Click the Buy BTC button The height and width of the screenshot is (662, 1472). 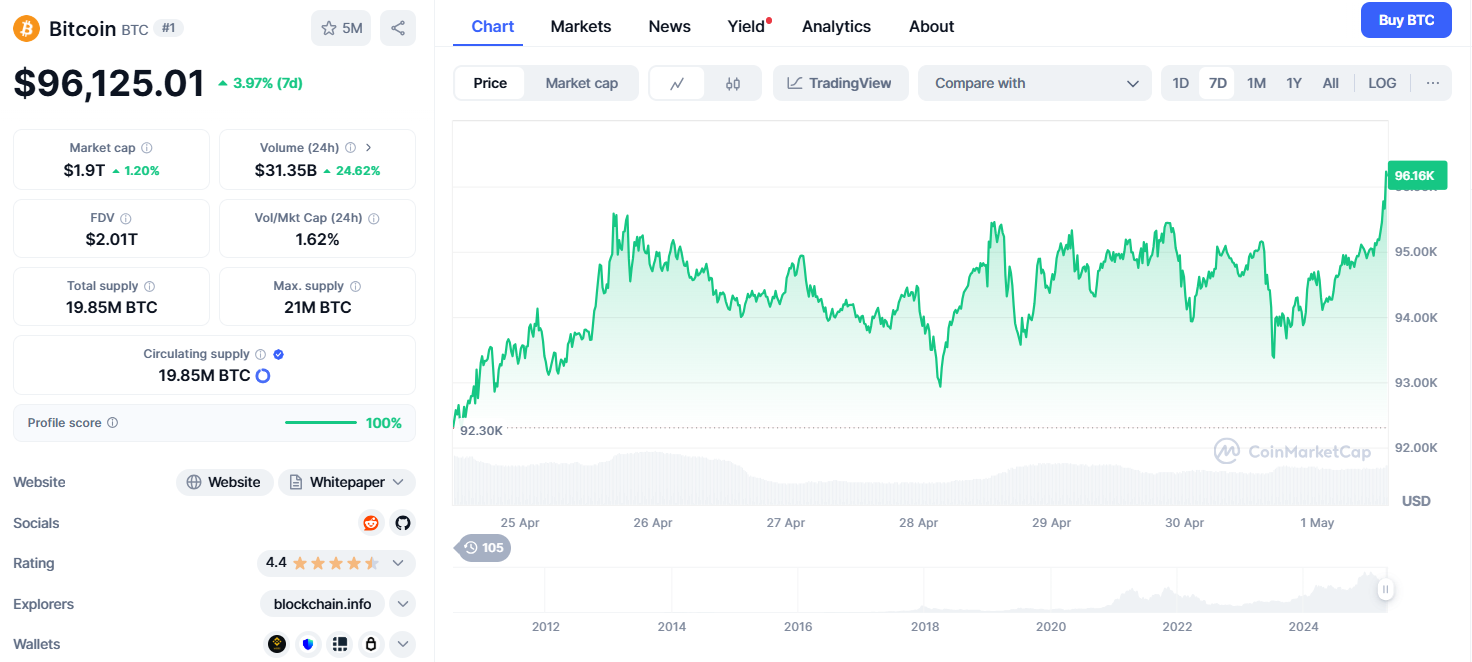tap(1406, 20)
